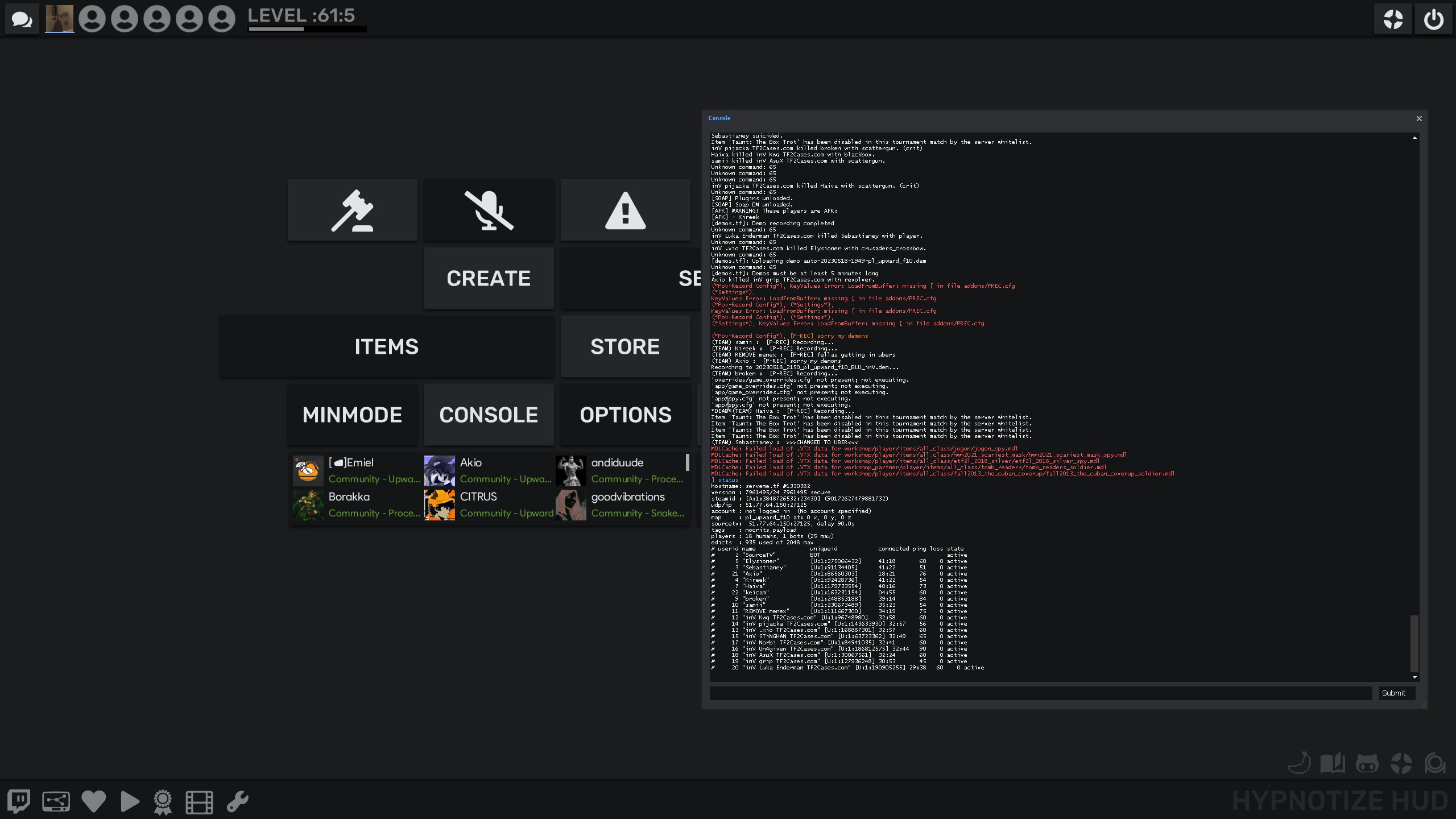Click the muted microphone icon tile
Viewport: 1456px width, 819px height.
pyautogui.click(x=489, y=210)
